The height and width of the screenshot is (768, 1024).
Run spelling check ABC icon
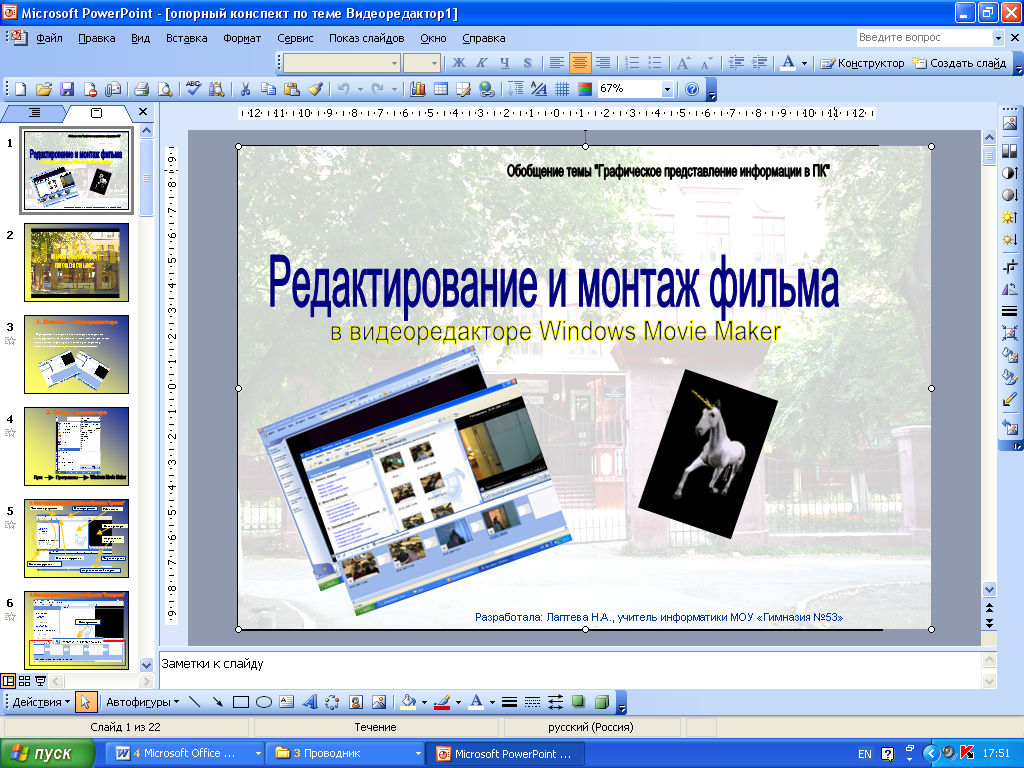(x=193, y=88)
